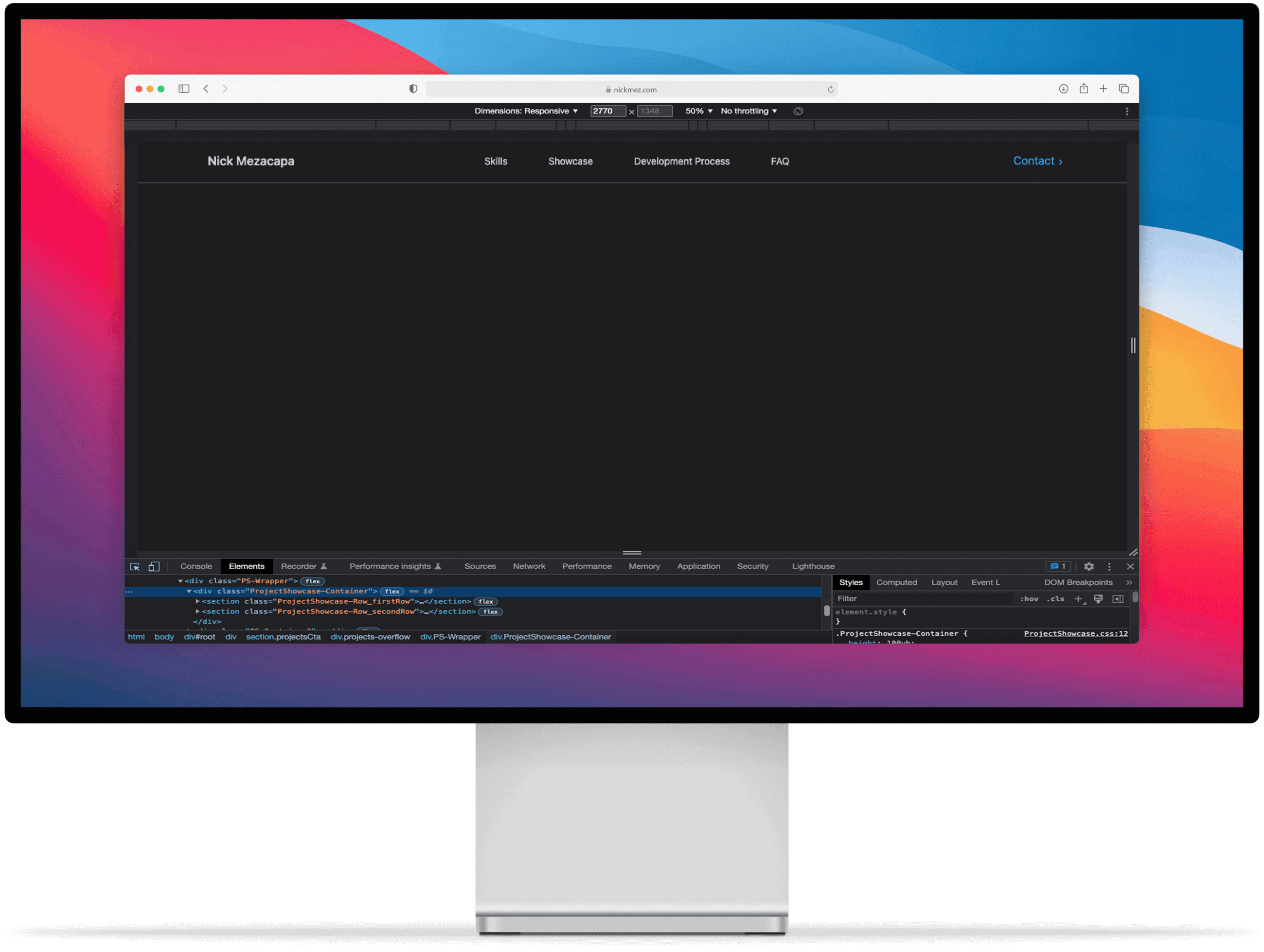Image resolution: width=1264 pixels, height=952 pixels.
Task: Click the Safari share icon
Action: click(x=1084, y=89)
